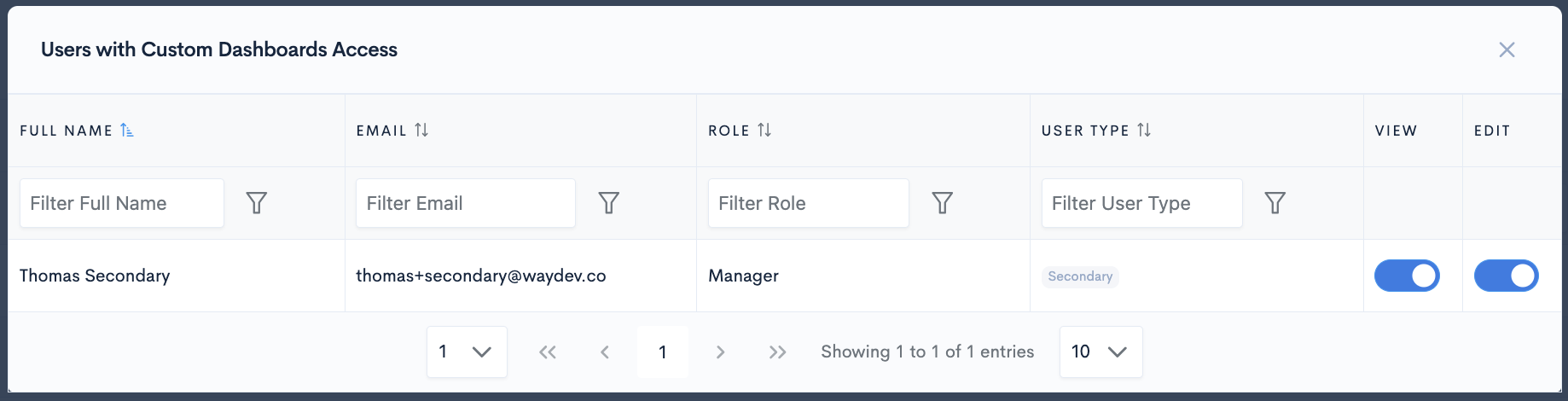Image resolution: width=1568 pixels, height=401 pixels.
Task: Disable View access for Thomas Secondary
Action: click(1407, 276)
